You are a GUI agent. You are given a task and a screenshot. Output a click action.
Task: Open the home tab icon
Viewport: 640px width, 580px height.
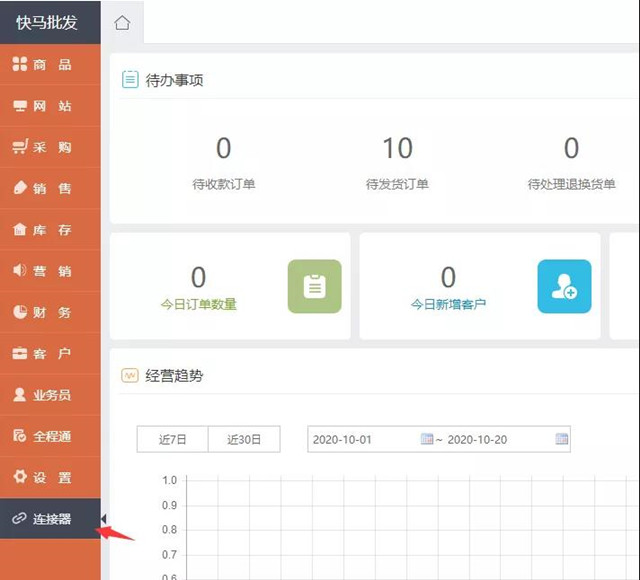click(122, 22)
